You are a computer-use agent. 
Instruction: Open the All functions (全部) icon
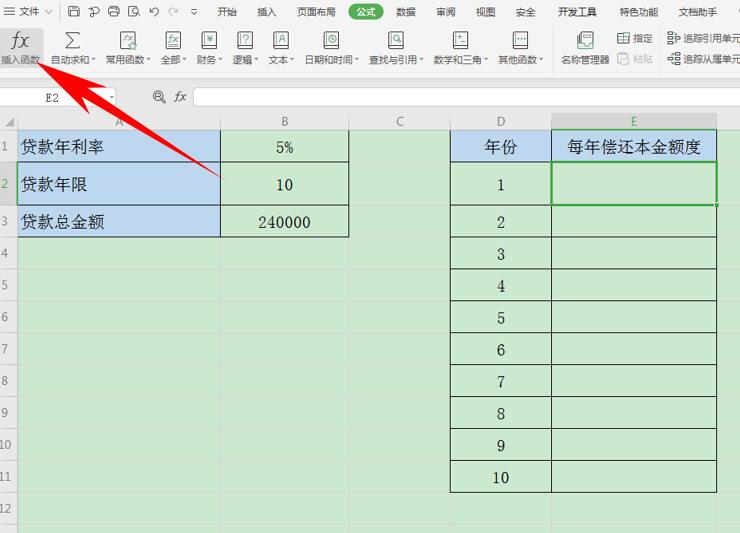click(x=173, y=41)
